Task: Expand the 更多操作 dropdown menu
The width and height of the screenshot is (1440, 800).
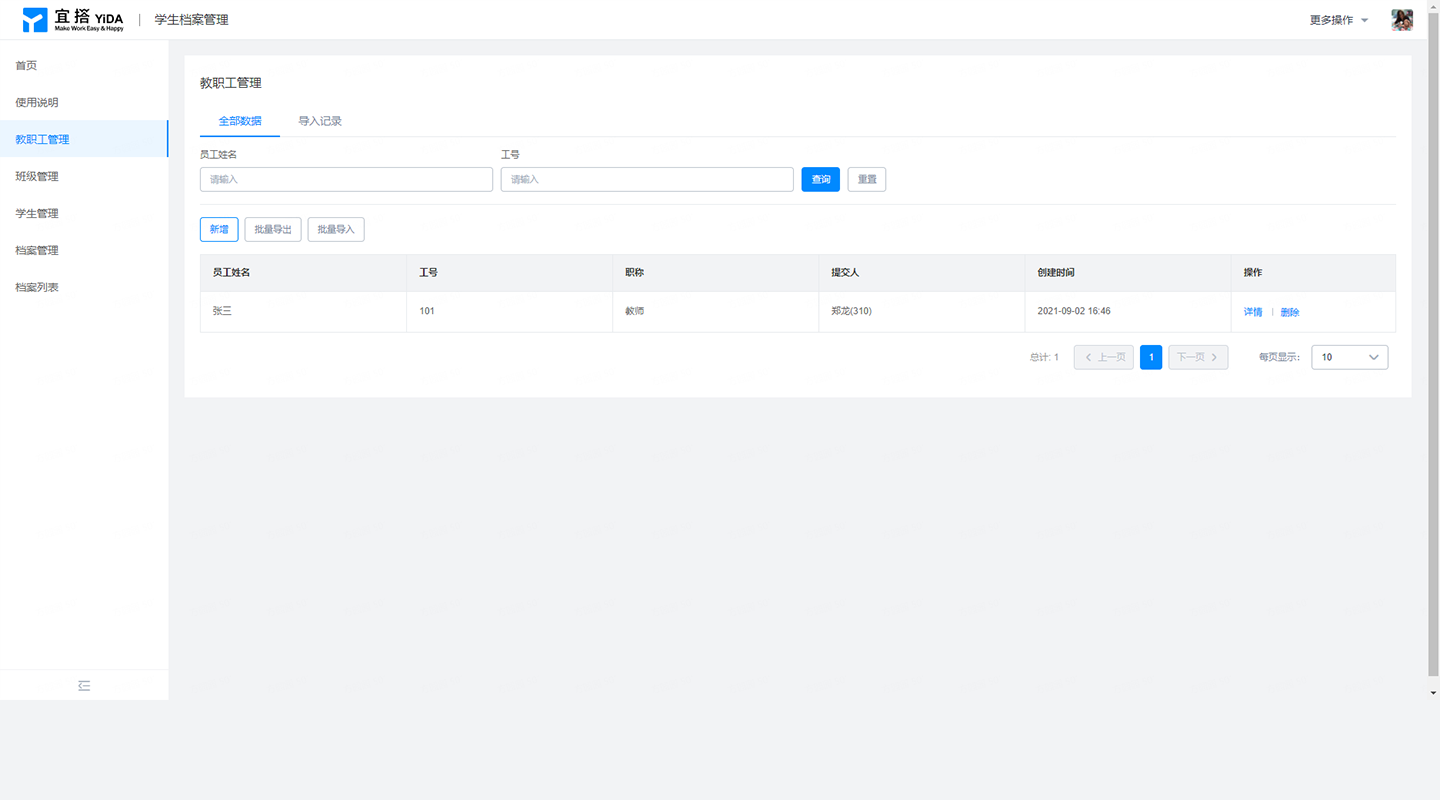Action: coord(1339,20)
